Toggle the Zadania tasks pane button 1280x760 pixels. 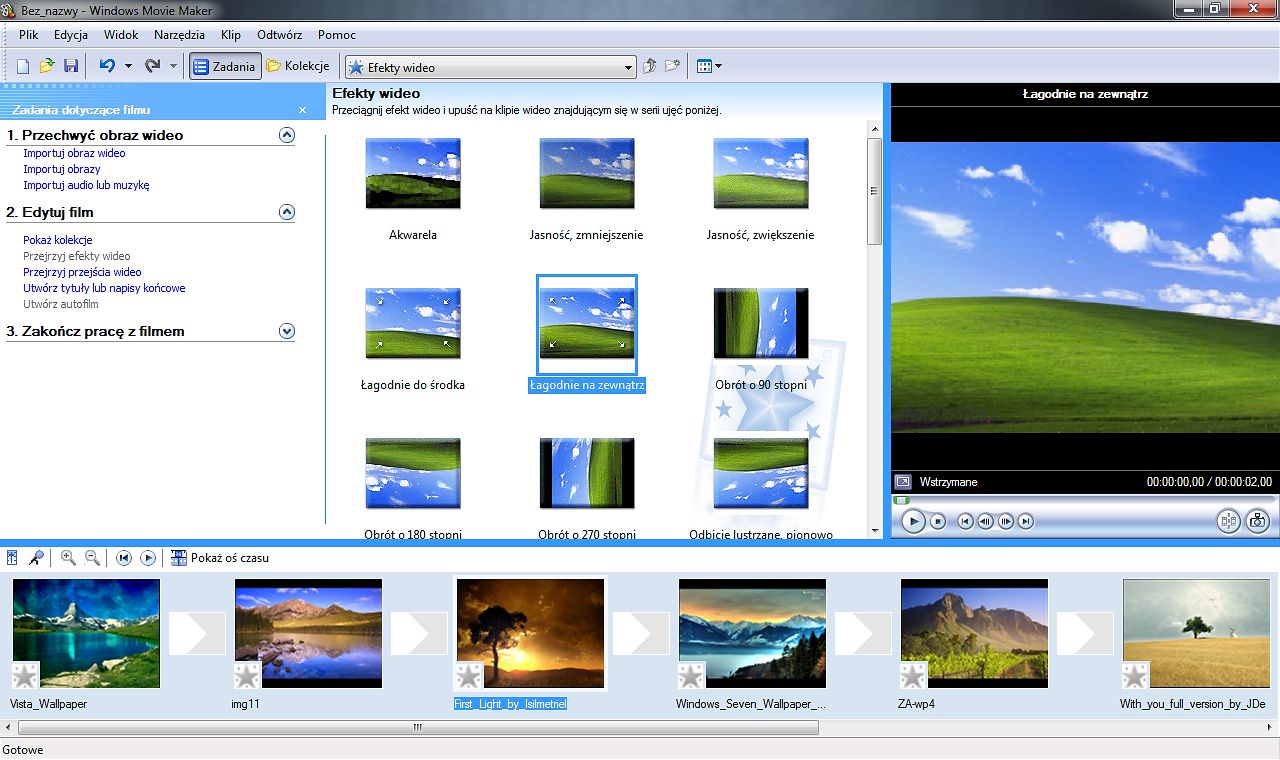(x=225, y=66)
